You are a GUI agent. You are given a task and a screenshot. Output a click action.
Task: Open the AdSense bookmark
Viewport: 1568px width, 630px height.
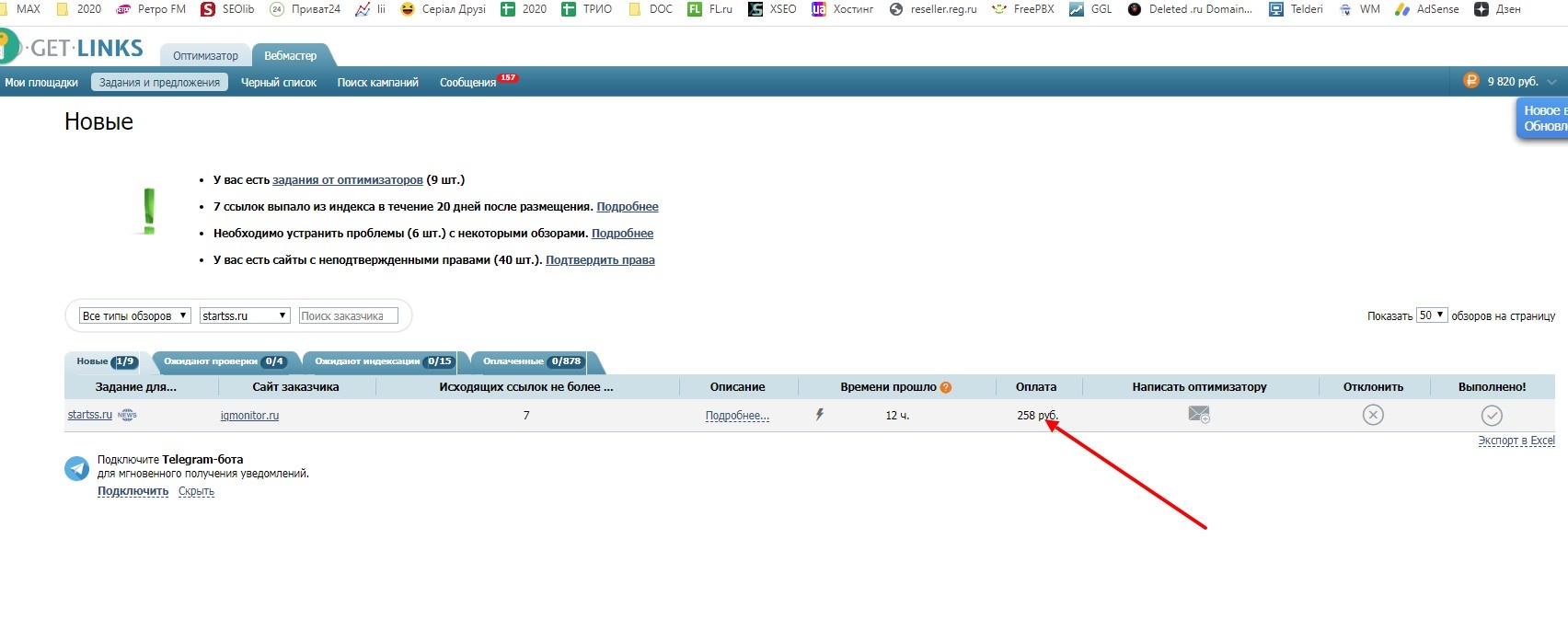point(1426,9)
